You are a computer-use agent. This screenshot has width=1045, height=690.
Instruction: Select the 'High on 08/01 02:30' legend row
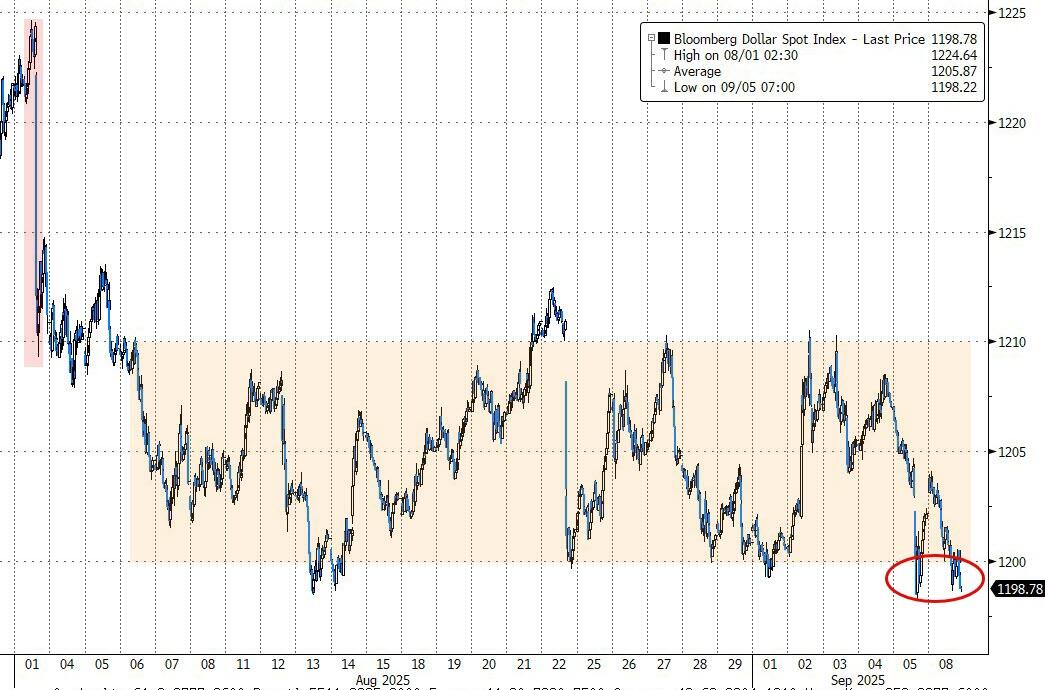point(736,56)
